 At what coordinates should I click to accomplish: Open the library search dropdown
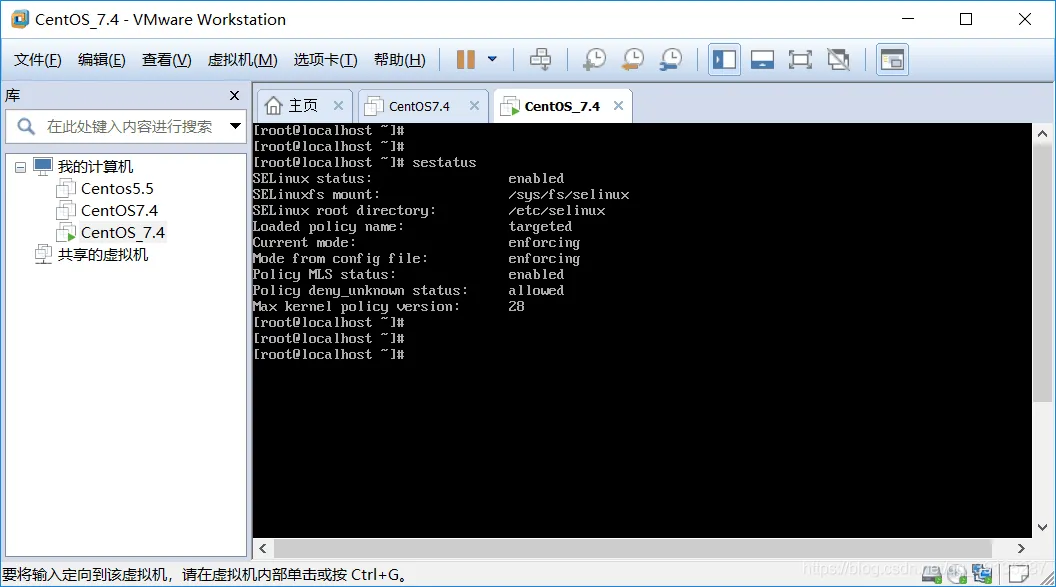pos(235,127)
